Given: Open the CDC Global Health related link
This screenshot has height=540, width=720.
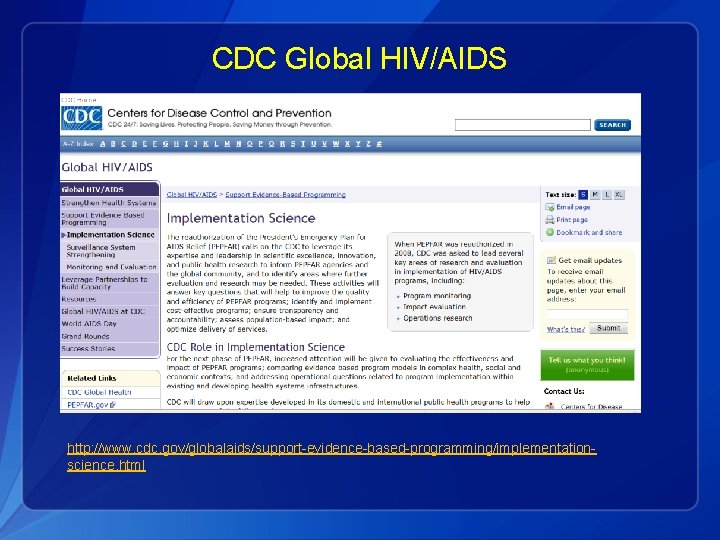Looking at the screenshot, I should point(99,392).
